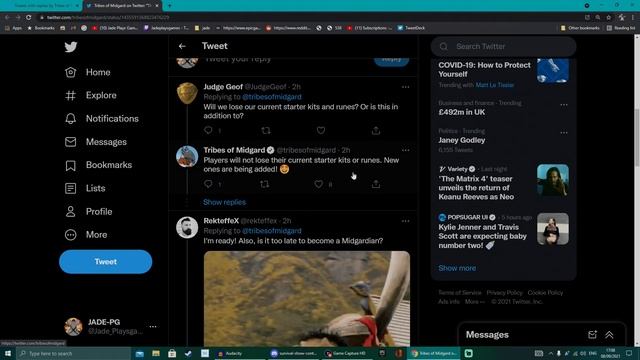Open Messages from the left sidebar
Screen dimensions: 640x360
click(96, 142)
